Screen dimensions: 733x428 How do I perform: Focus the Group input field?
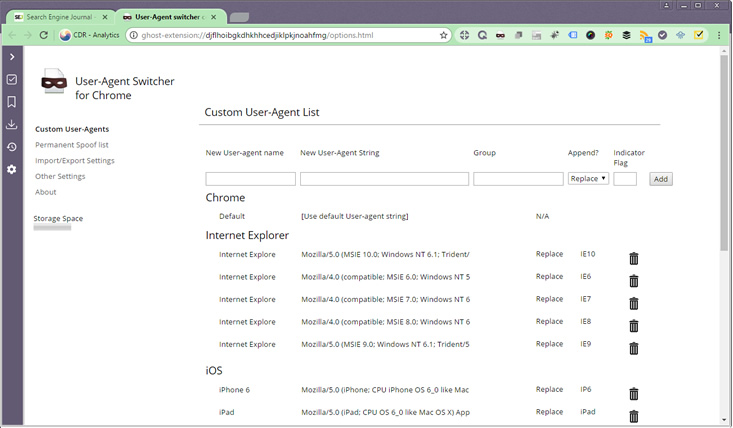pos(518,179)
